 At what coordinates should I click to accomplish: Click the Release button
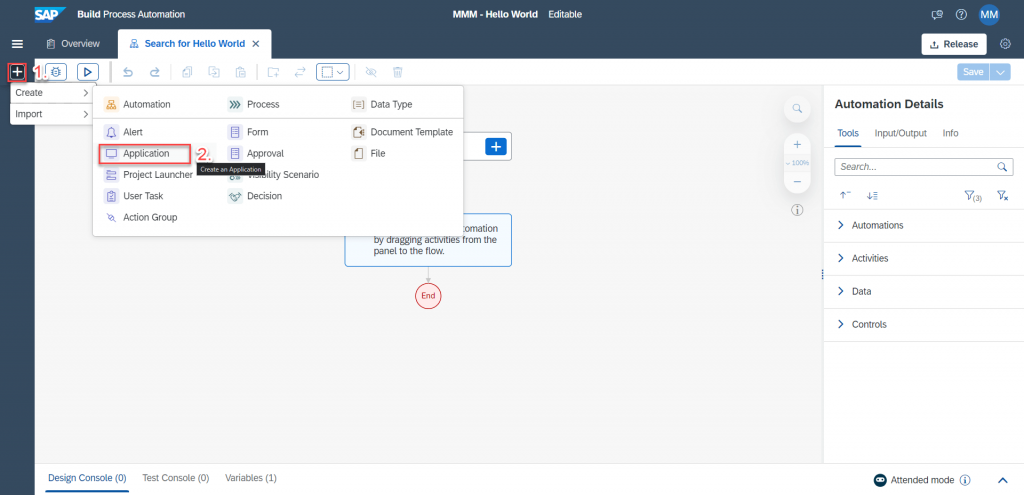pyautogui.click(x=954, y=44)
